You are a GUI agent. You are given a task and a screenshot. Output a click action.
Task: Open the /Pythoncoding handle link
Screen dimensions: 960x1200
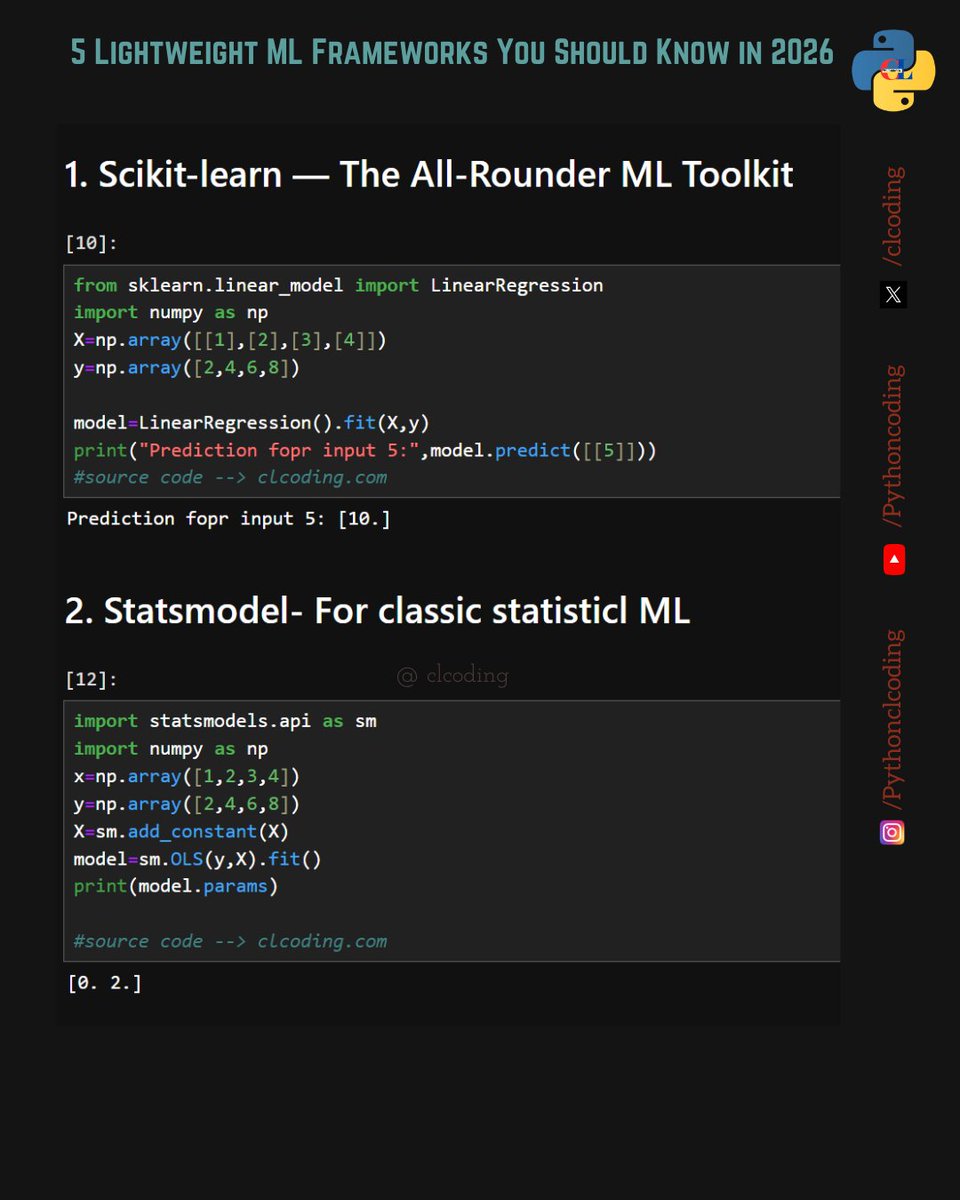[x=893, y=446]
